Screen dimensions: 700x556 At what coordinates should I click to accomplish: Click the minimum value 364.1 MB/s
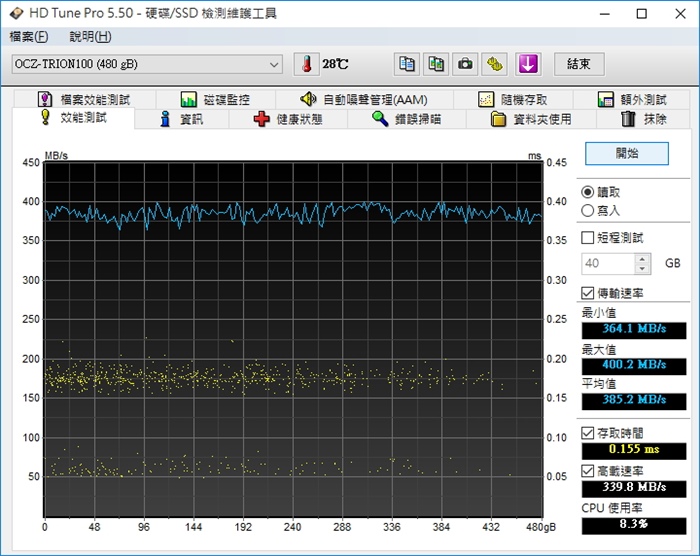[x=633, y=330]
